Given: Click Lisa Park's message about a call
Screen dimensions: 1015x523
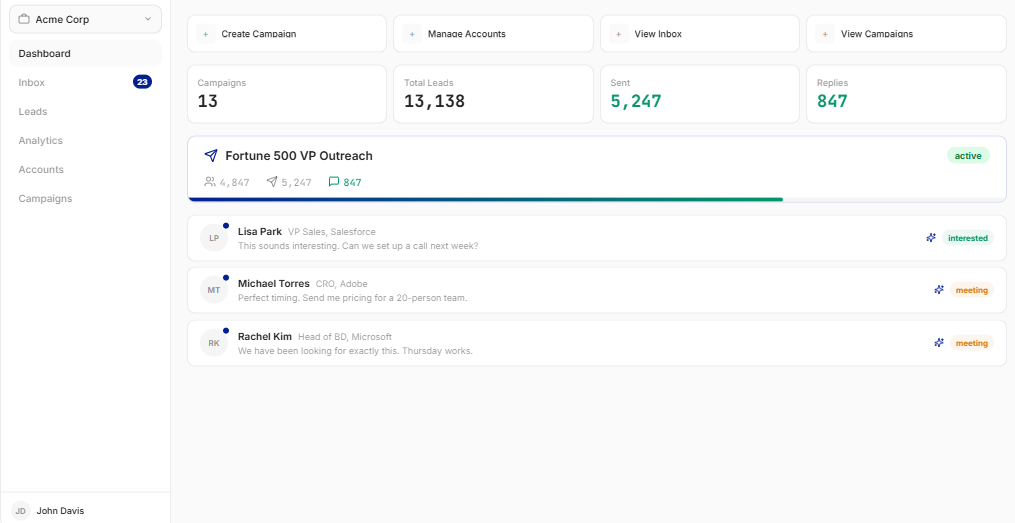Looking at the screenshot, I should pos(358,246).
